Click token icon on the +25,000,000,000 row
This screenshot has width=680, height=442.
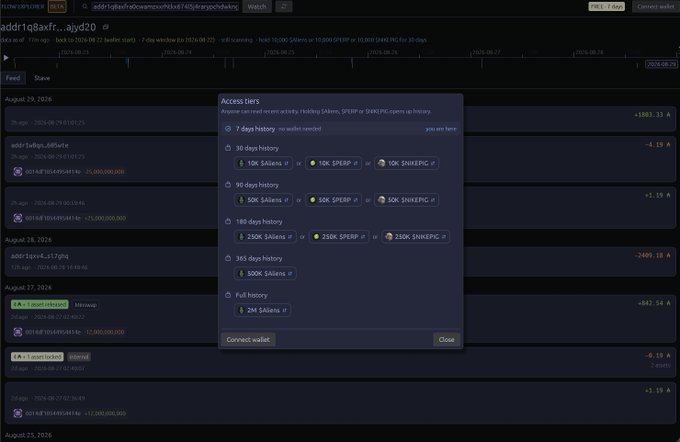click(x=18, y=218)
